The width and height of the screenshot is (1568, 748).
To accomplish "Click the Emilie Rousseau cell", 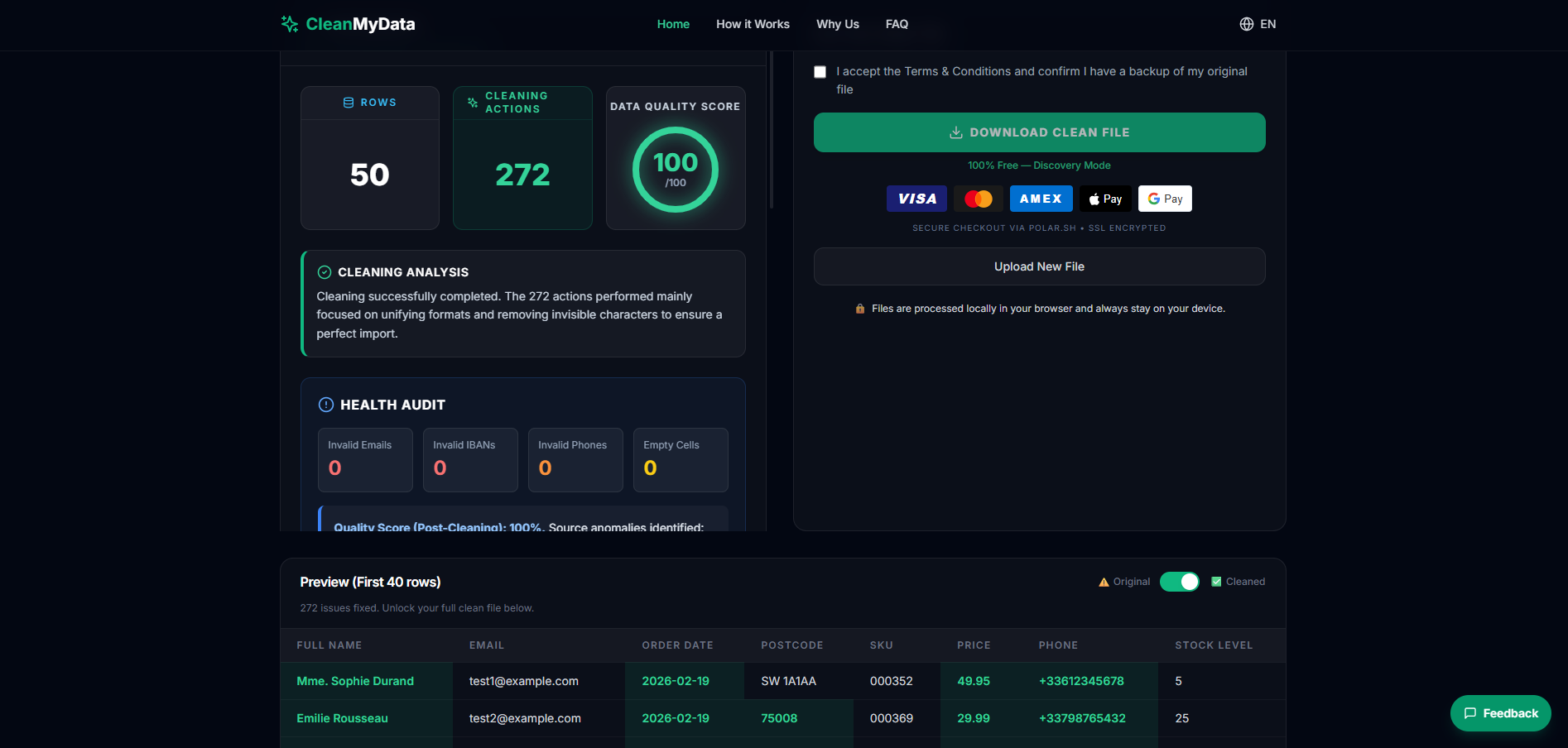I will pyautogui.click(x=367, y=718).
